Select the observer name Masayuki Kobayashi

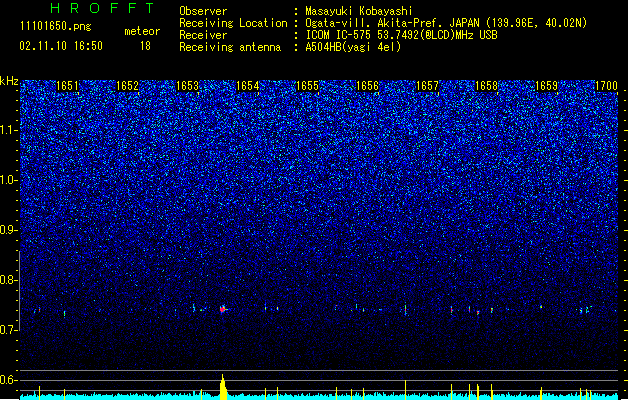point(359,11)
